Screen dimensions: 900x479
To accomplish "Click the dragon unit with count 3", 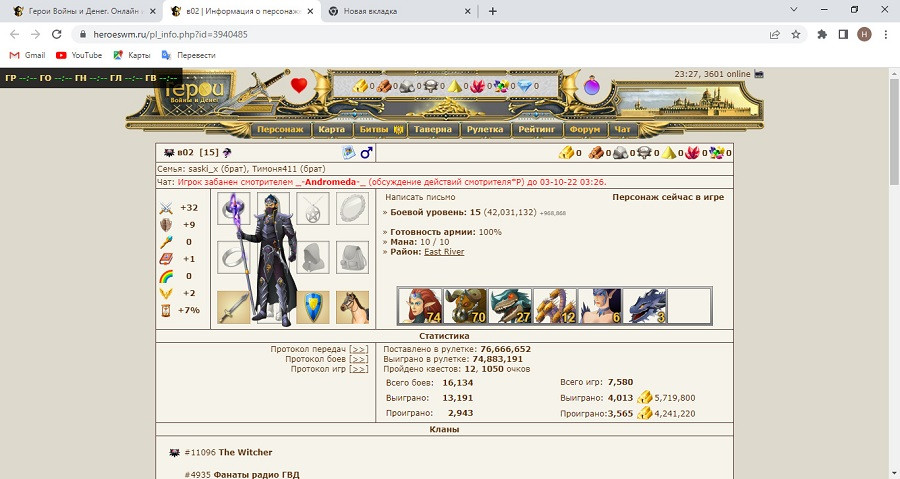I will [644, 306].
